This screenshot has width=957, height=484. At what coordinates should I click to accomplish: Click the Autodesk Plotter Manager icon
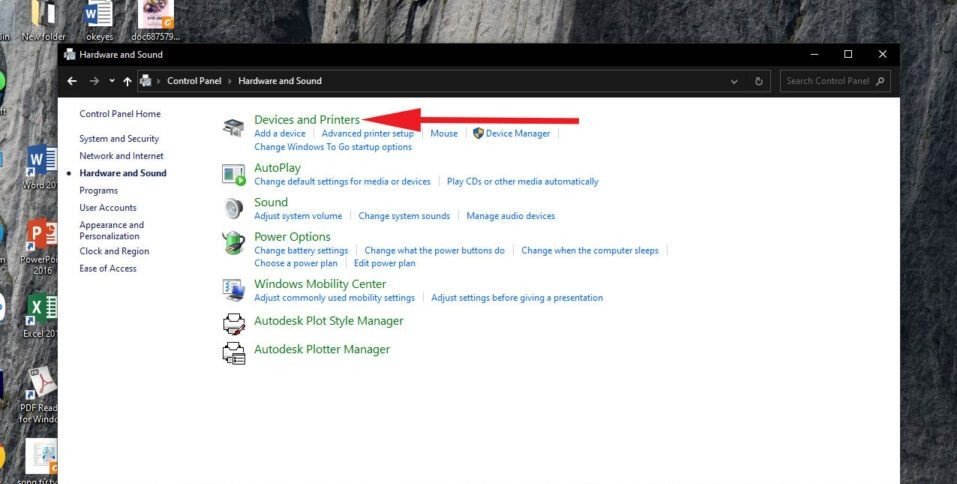(x=233, y=351)
